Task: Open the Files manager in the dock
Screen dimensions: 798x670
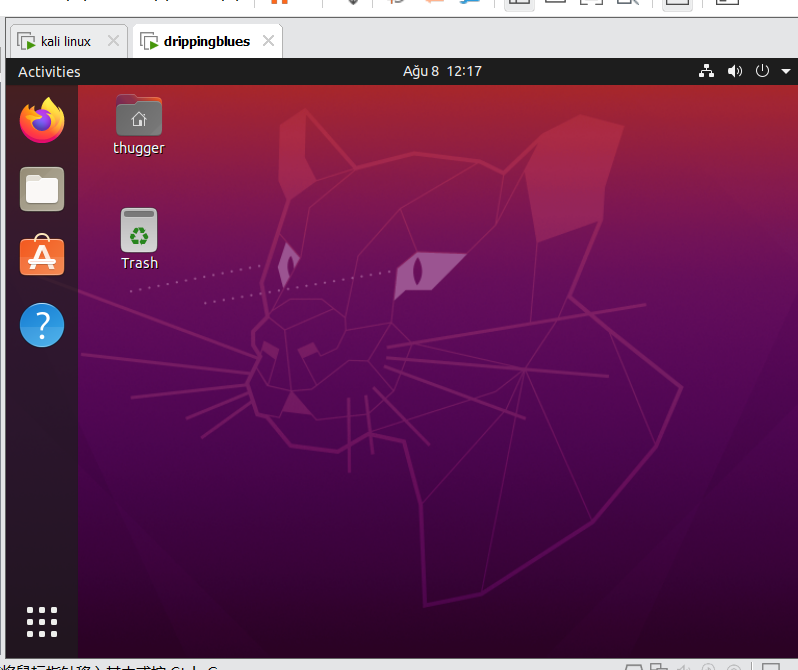Action: (x=42, y=189)
